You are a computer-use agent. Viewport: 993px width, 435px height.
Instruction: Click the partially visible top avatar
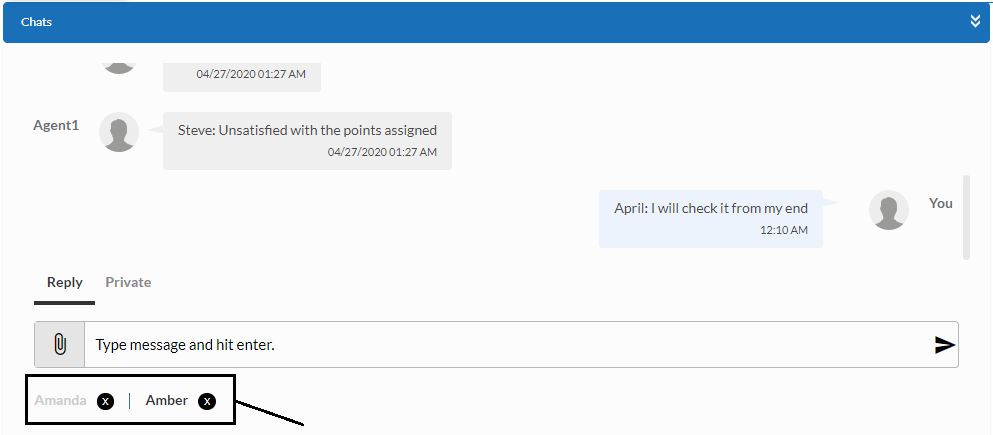(119, 64)
